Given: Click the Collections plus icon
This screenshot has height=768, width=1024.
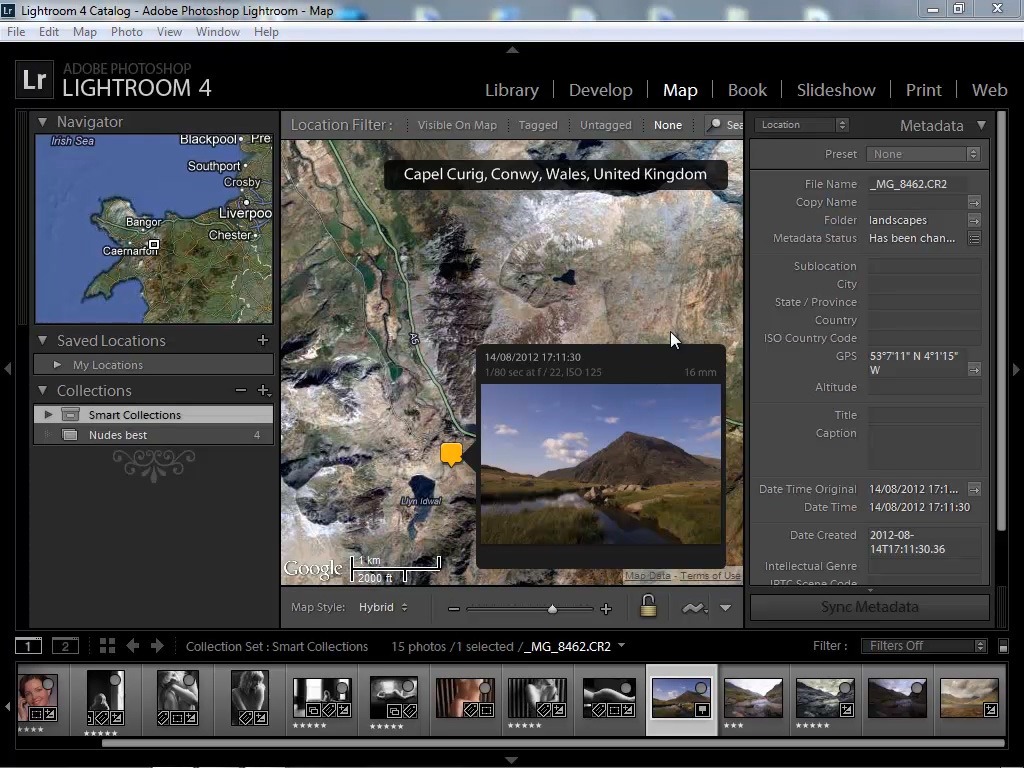Looking at the screenshot, I should tap(263, 390).
